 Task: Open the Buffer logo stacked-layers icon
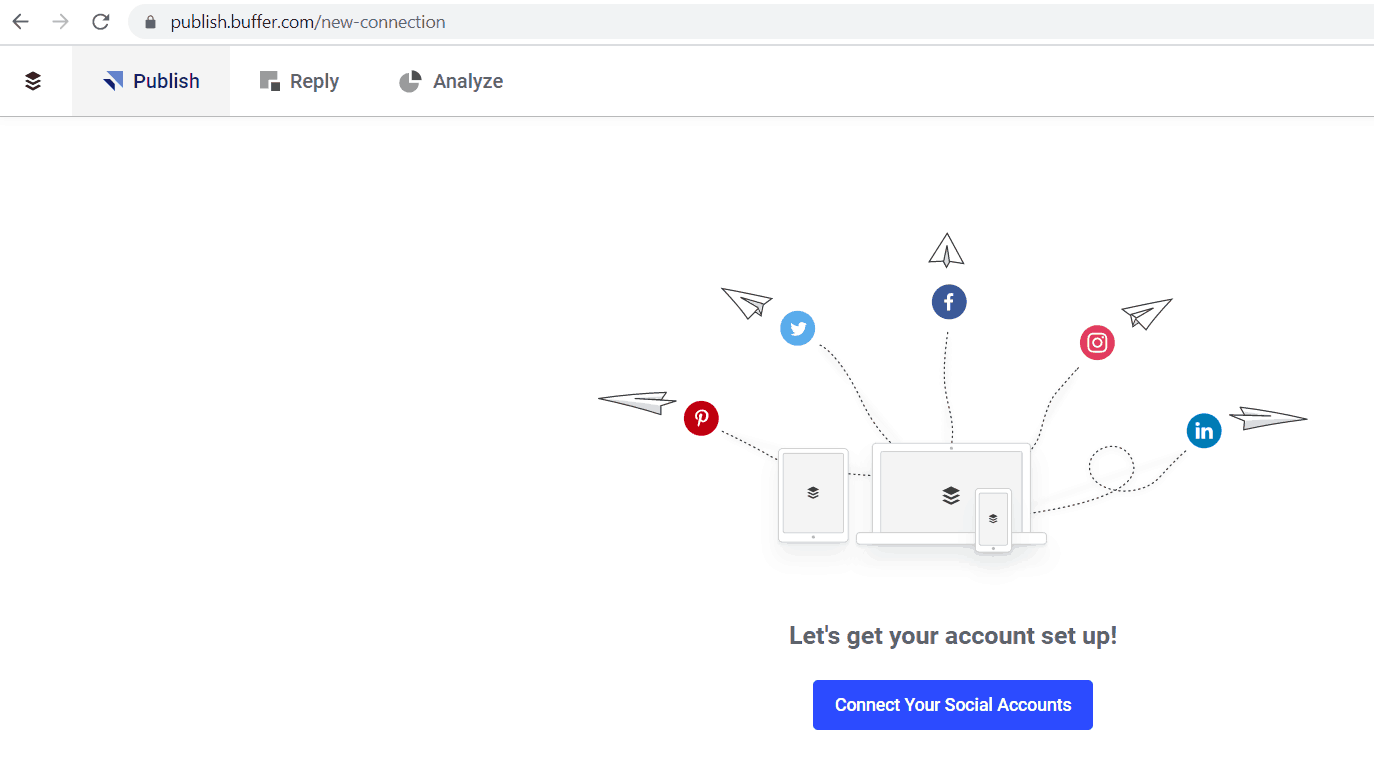coord(33,81)
